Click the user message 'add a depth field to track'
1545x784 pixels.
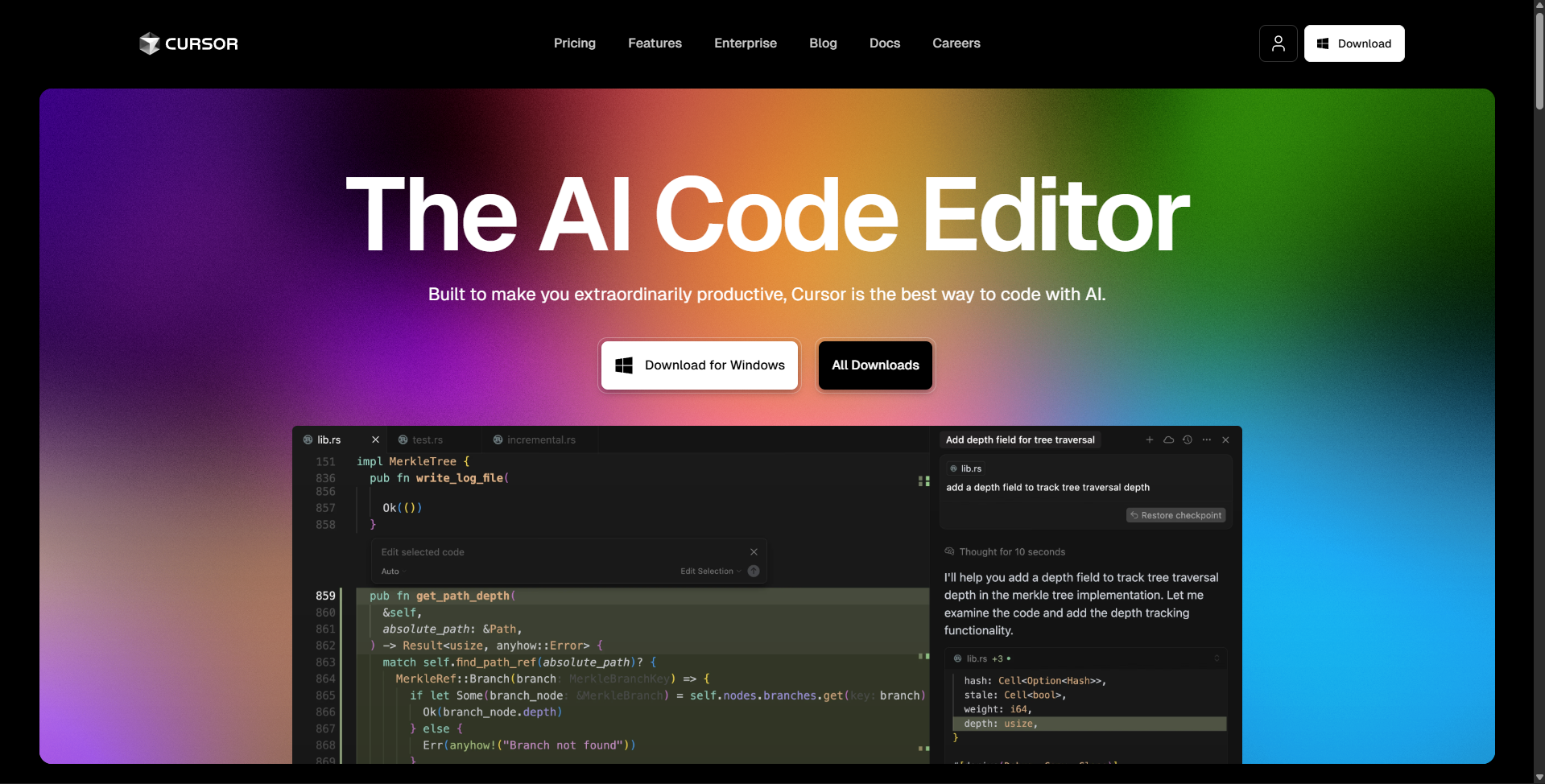tap(1047, 488)
